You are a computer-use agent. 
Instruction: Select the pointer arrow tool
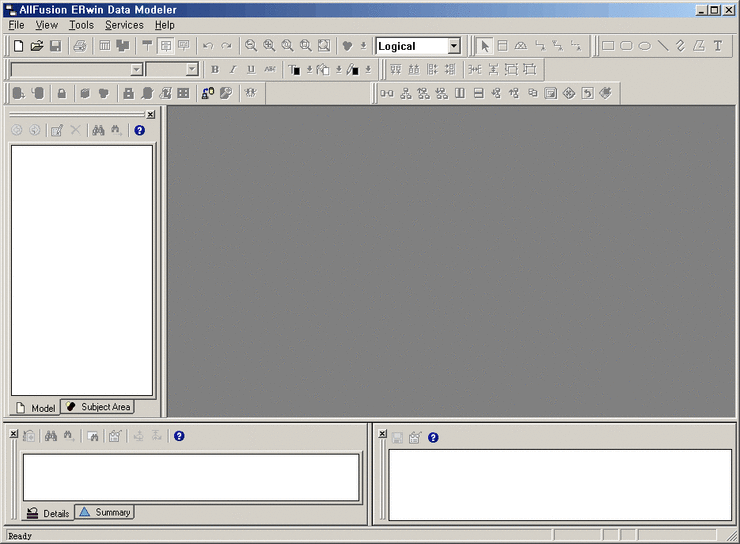tap(484, 46)
